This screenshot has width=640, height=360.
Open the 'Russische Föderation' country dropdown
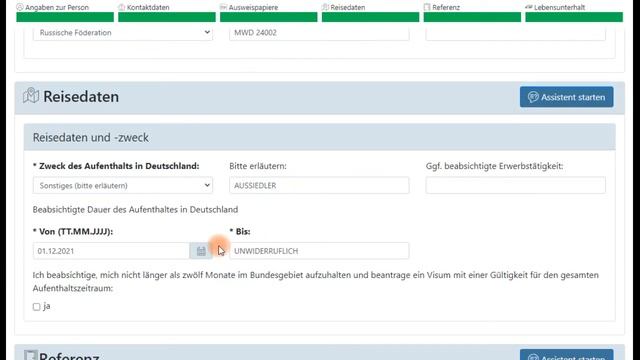click(122, 33)
